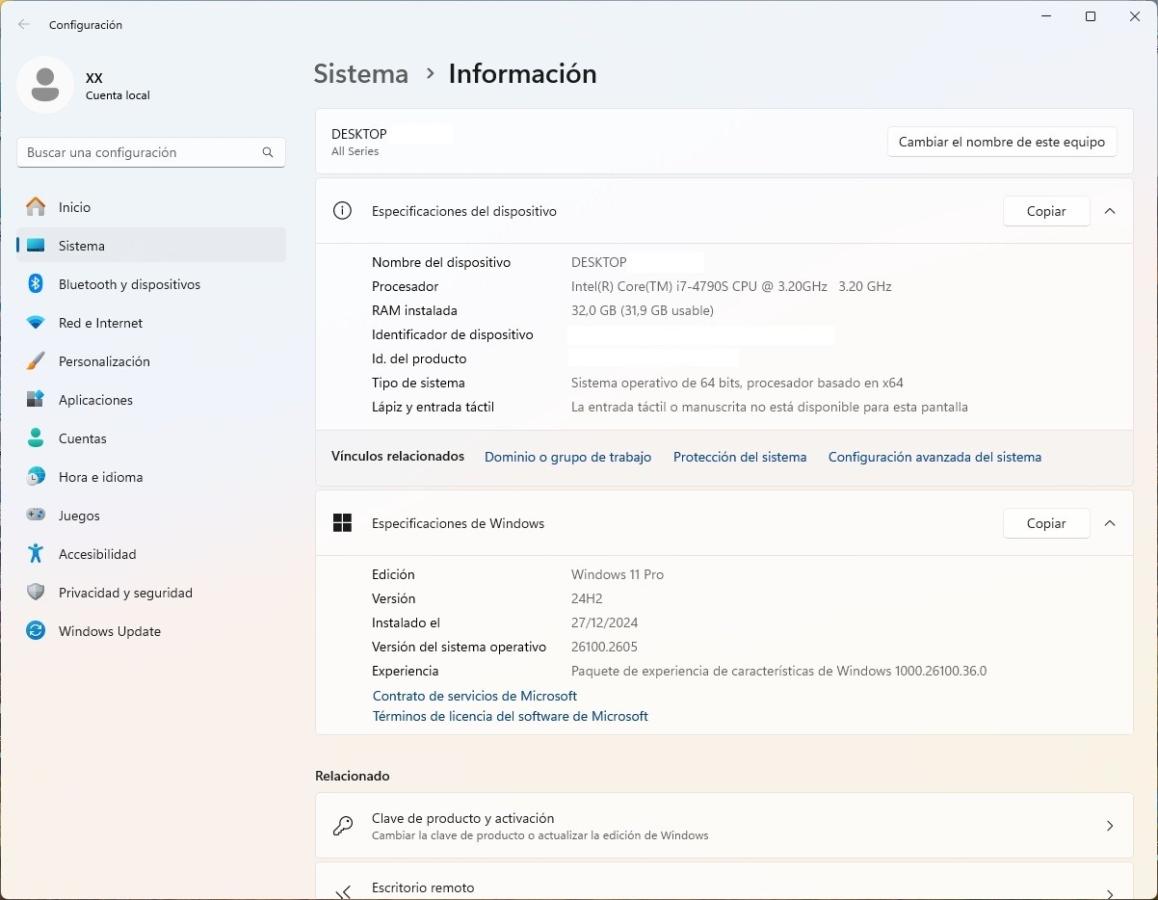Screen dimensions: 1158x900
Task: Open Clave de producto y activación chevron
Action: tap(1109, 826)
